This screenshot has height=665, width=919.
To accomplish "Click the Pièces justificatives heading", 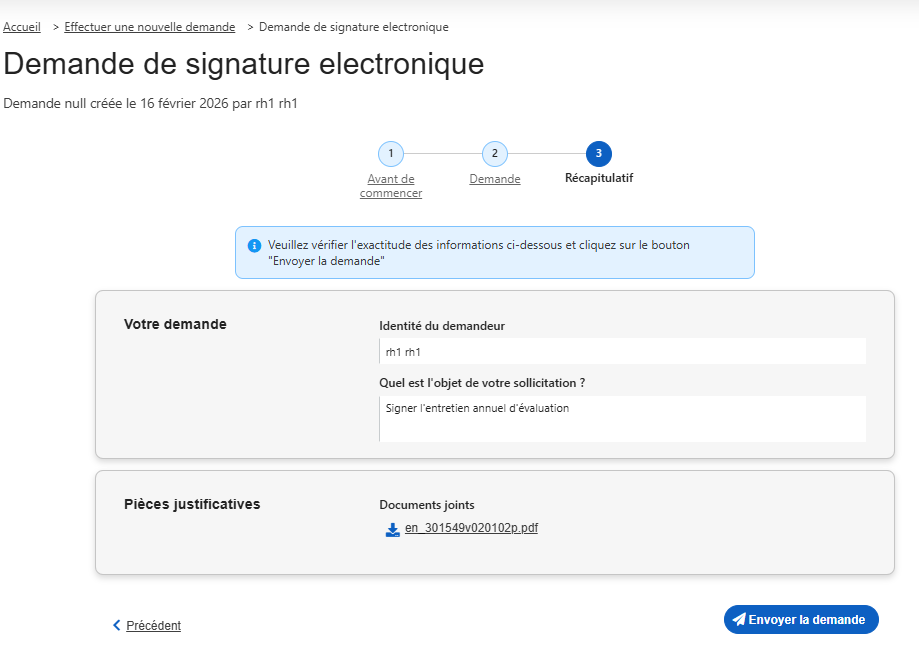I will coord(192,504).
